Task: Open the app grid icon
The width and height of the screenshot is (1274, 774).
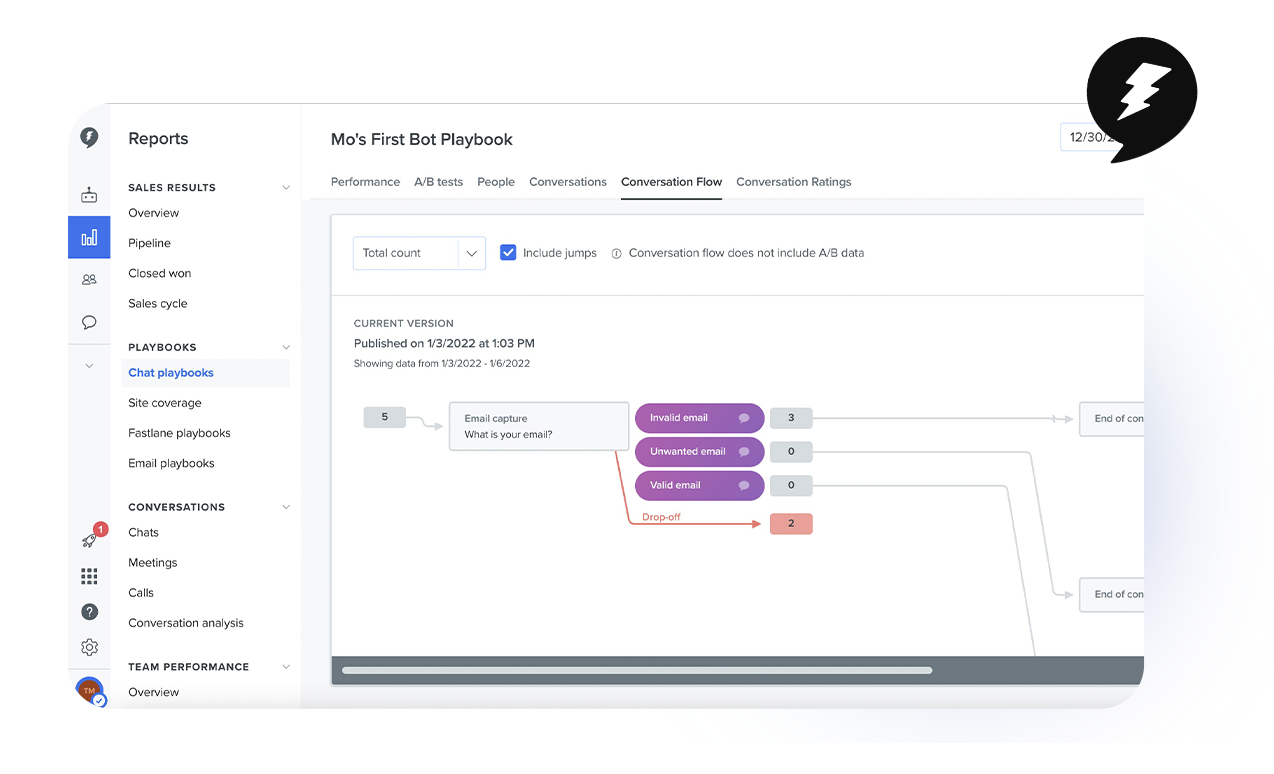Action: coord(89,576)
